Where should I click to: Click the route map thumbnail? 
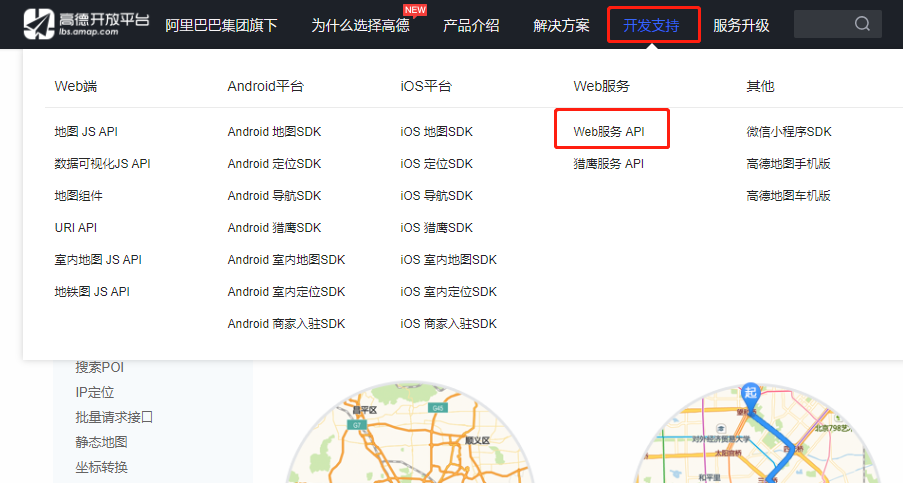click(x=757, y=434)
